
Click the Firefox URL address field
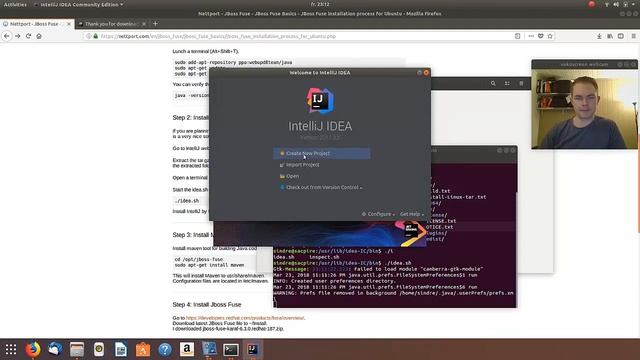(x=298, y=36)
